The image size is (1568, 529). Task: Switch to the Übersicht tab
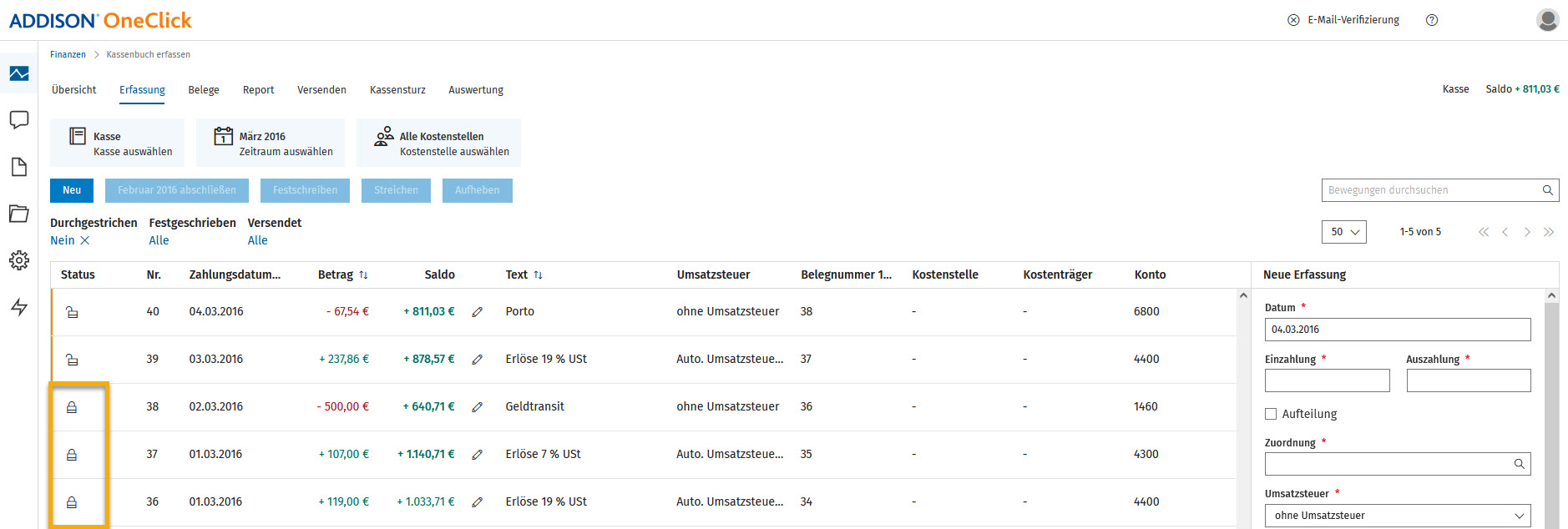click(73, 90)
